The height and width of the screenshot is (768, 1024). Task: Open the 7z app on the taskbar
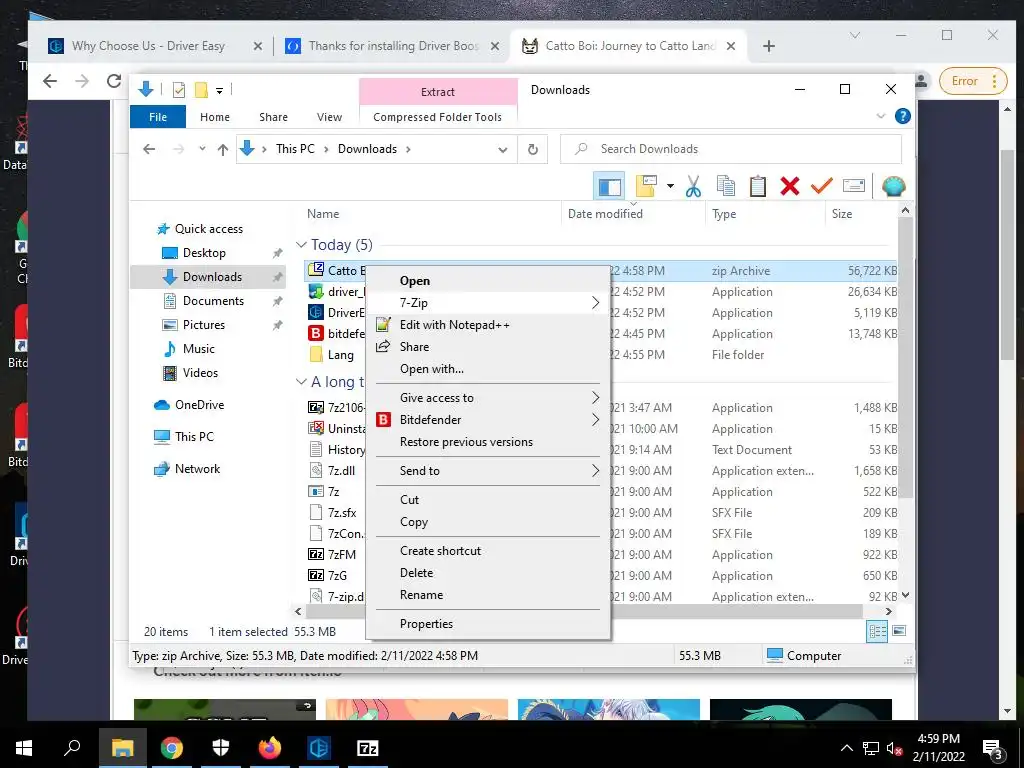click(x=368, y=748)
